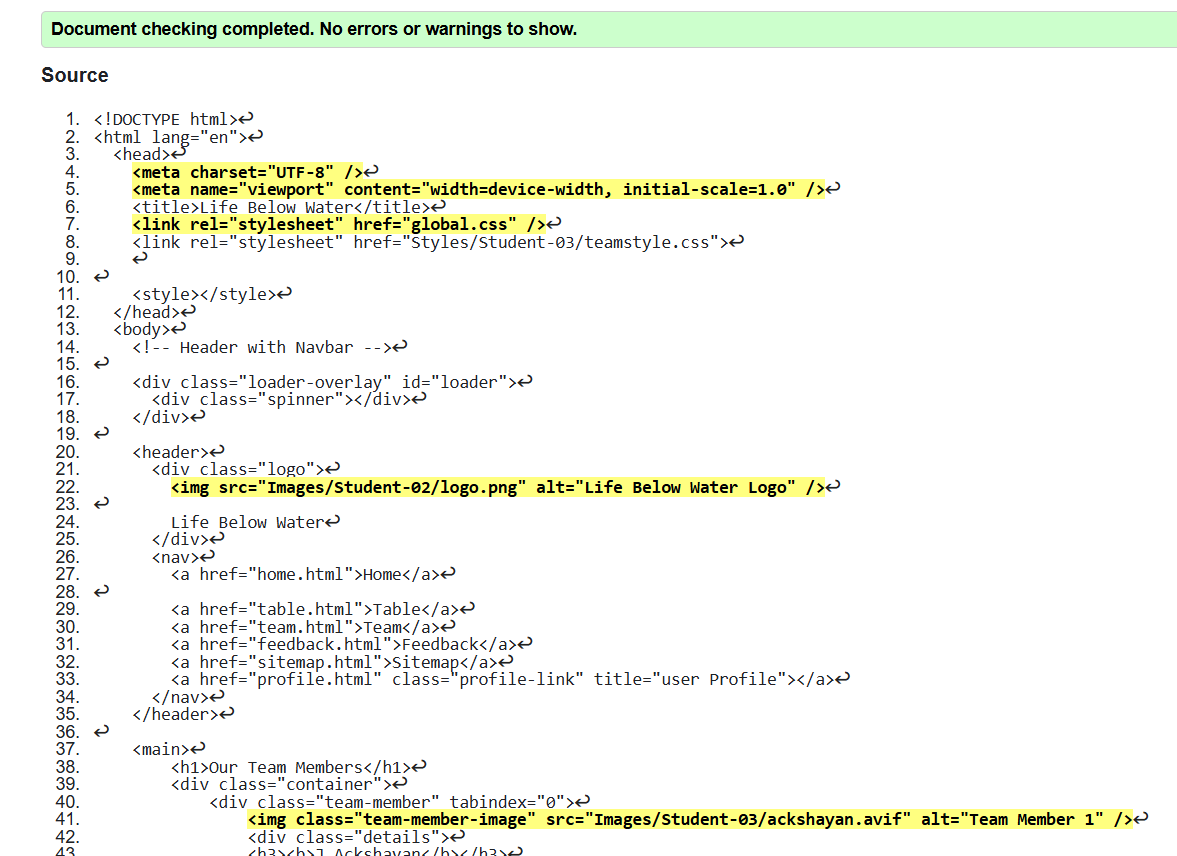1177x856 pixels.
Task: Click the 'Document checking completed' success message
Action: pos(314,29)
